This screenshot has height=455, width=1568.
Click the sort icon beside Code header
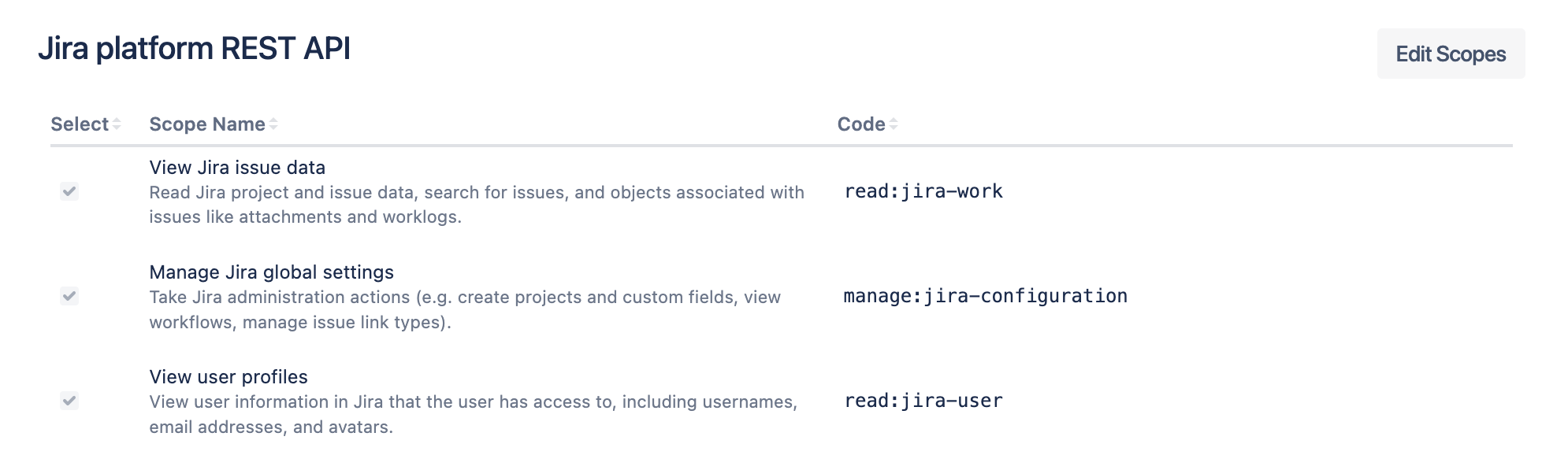[894, 124]
